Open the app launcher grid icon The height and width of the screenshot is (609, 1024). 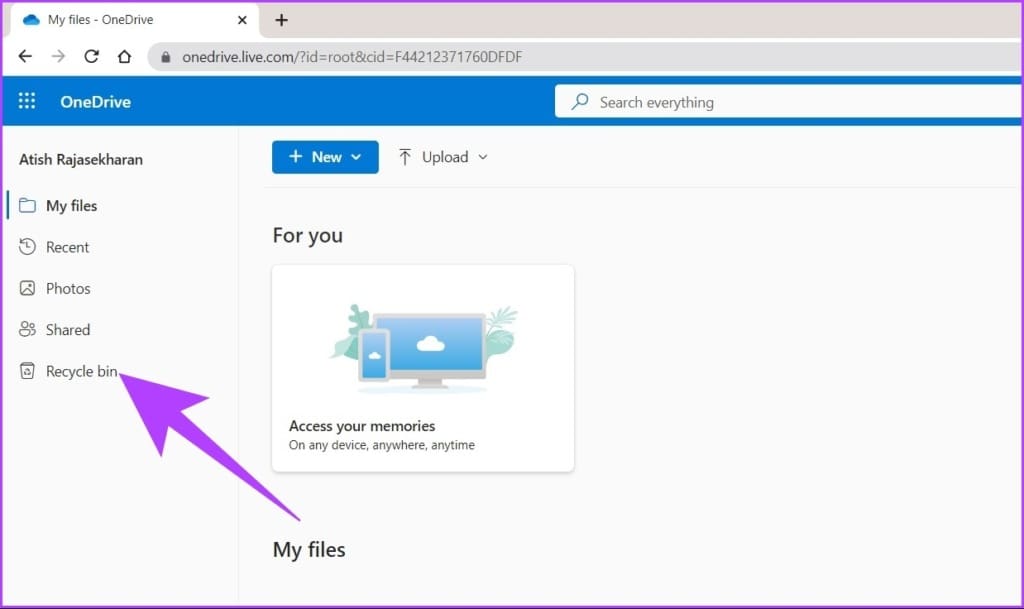pos(27,101)
